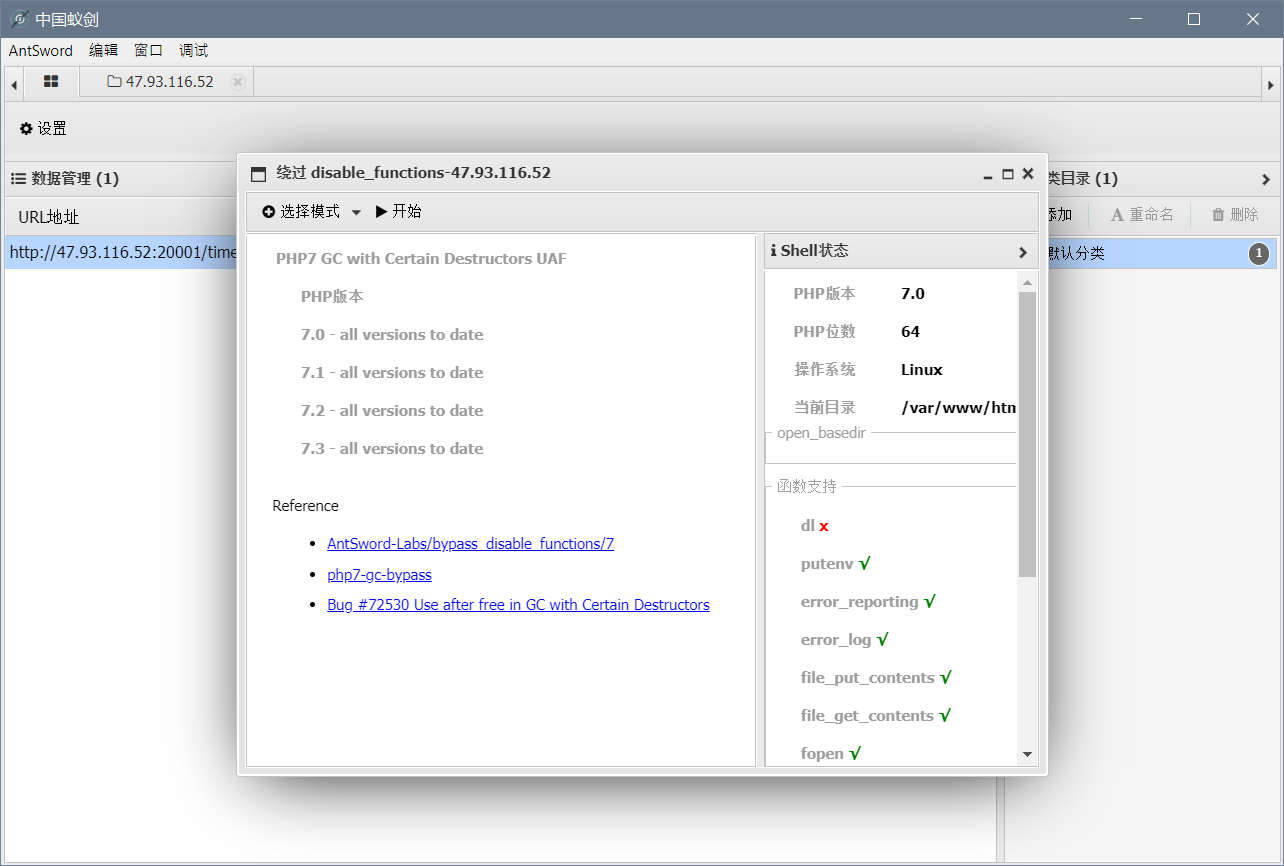The image size is (1284, 866).
Task: Close the bypass disable_functions dialog
Action: tap(1027, 173)
